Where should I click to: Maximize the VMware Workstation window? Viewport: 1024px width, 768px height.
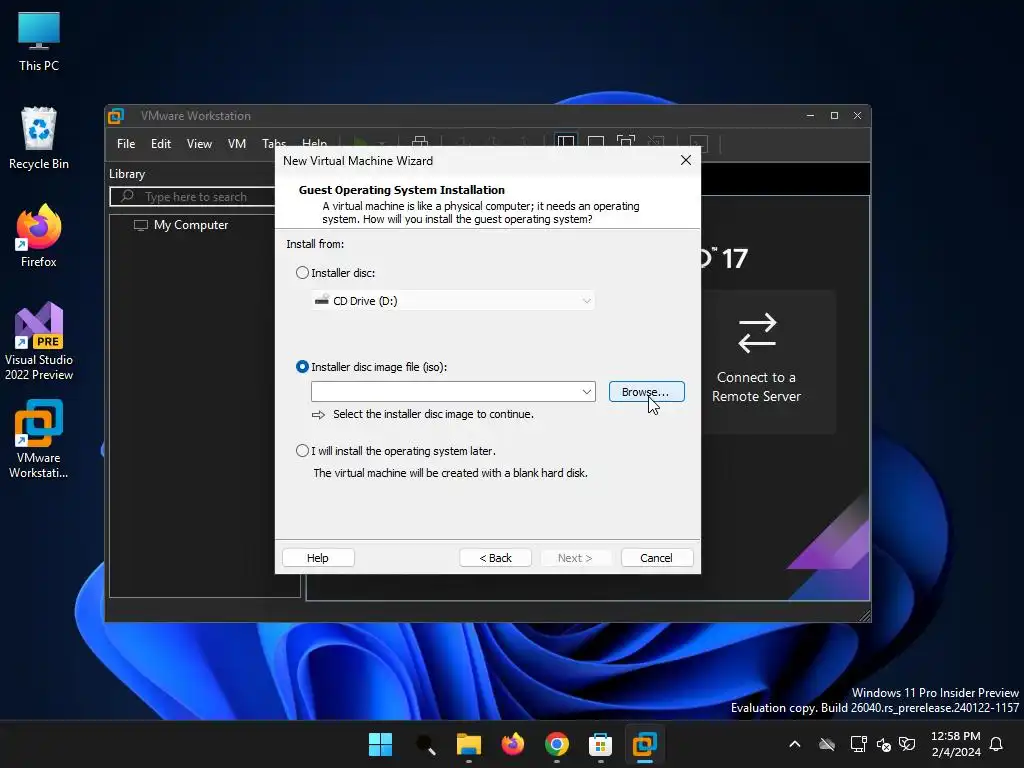[834, 116]
